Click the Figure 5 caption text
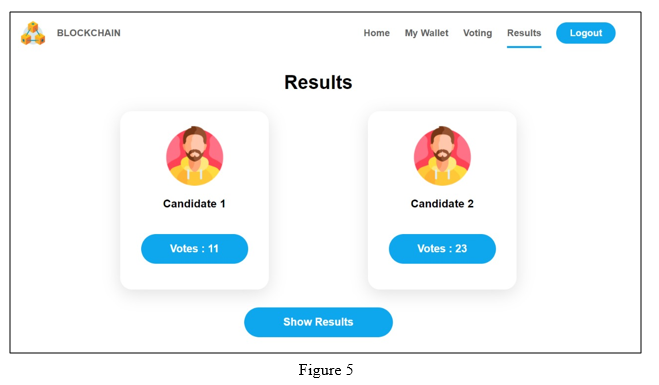 326,370
